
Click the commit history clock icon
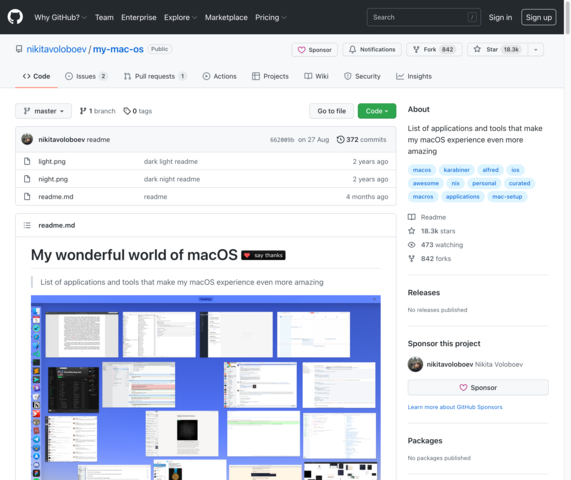tap(340, 139)
